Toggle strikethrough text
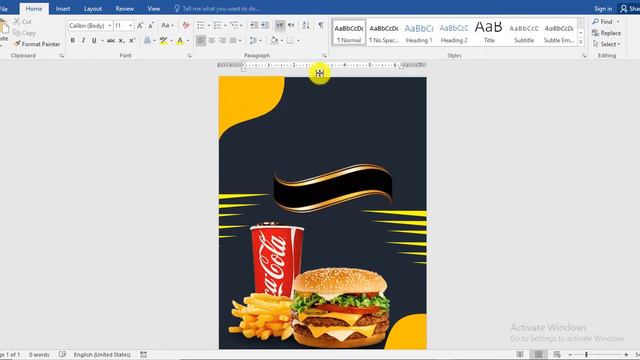Image resolution: width=640 pixels, height=360 pixels. (x=111, y=40)
